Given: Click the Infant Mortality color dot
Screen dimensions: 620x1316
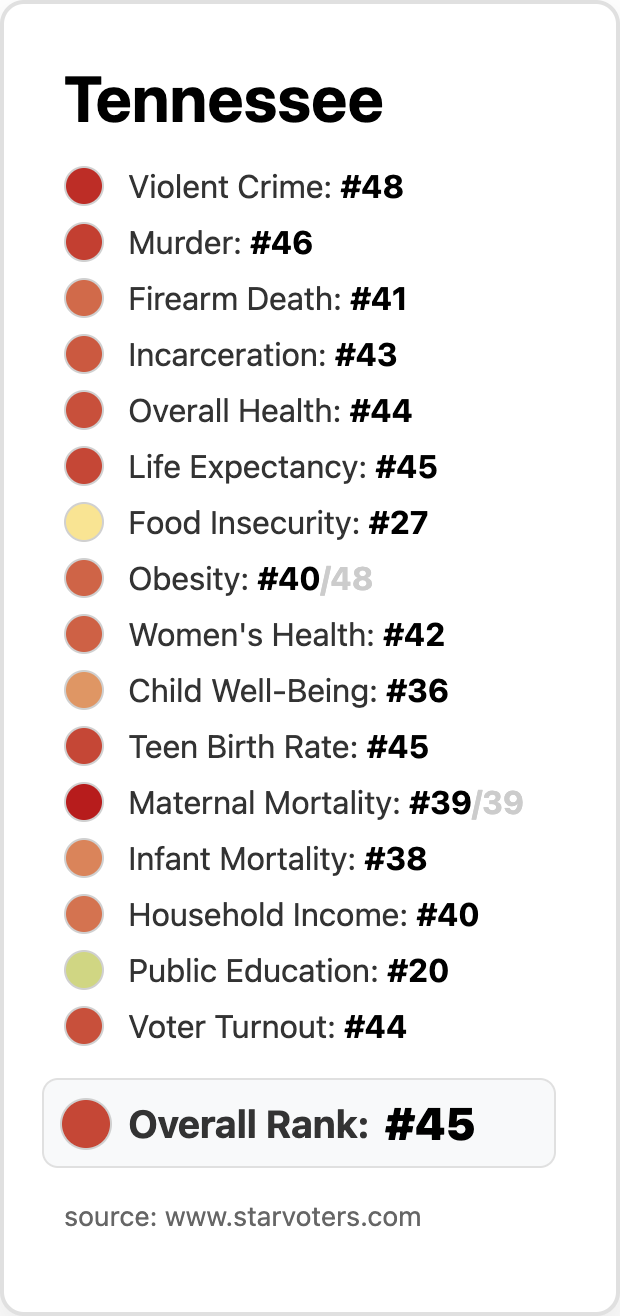Looking at the screenshot, I should tap(84, 859).
